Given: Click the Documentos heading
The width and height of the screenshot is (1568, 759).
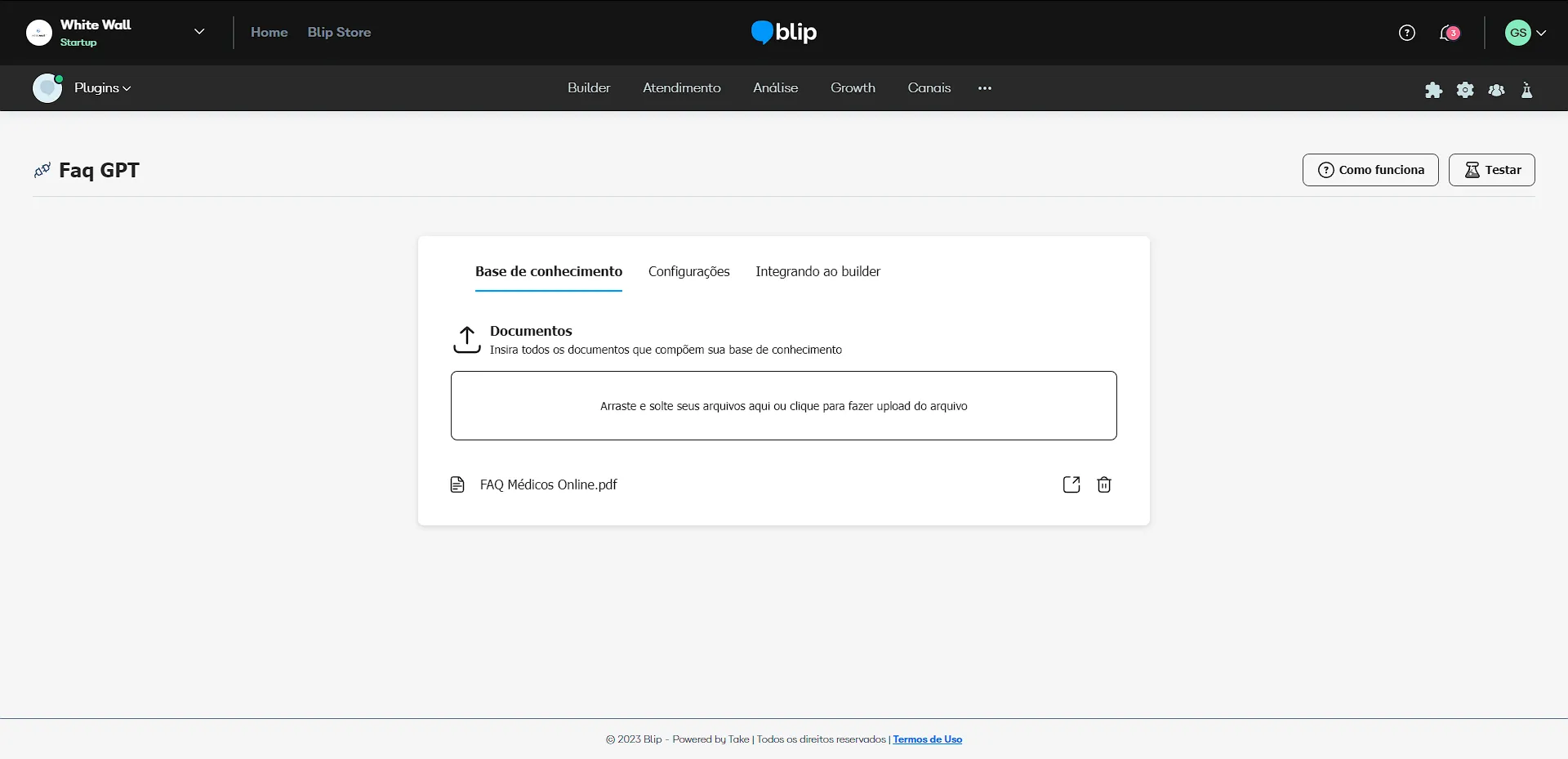Looking at the screenshot, I should (531, 331).
